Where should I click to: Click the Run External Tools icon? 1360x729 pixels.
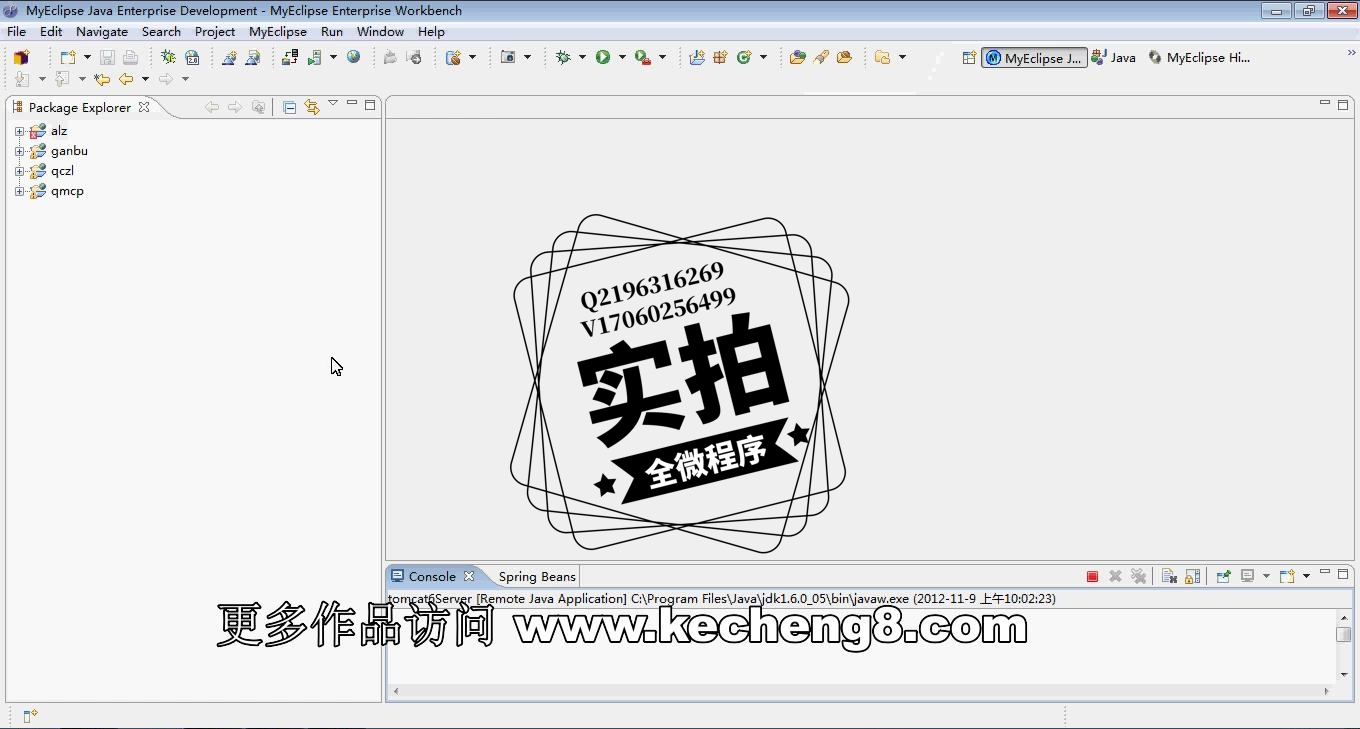pos(643,57)
